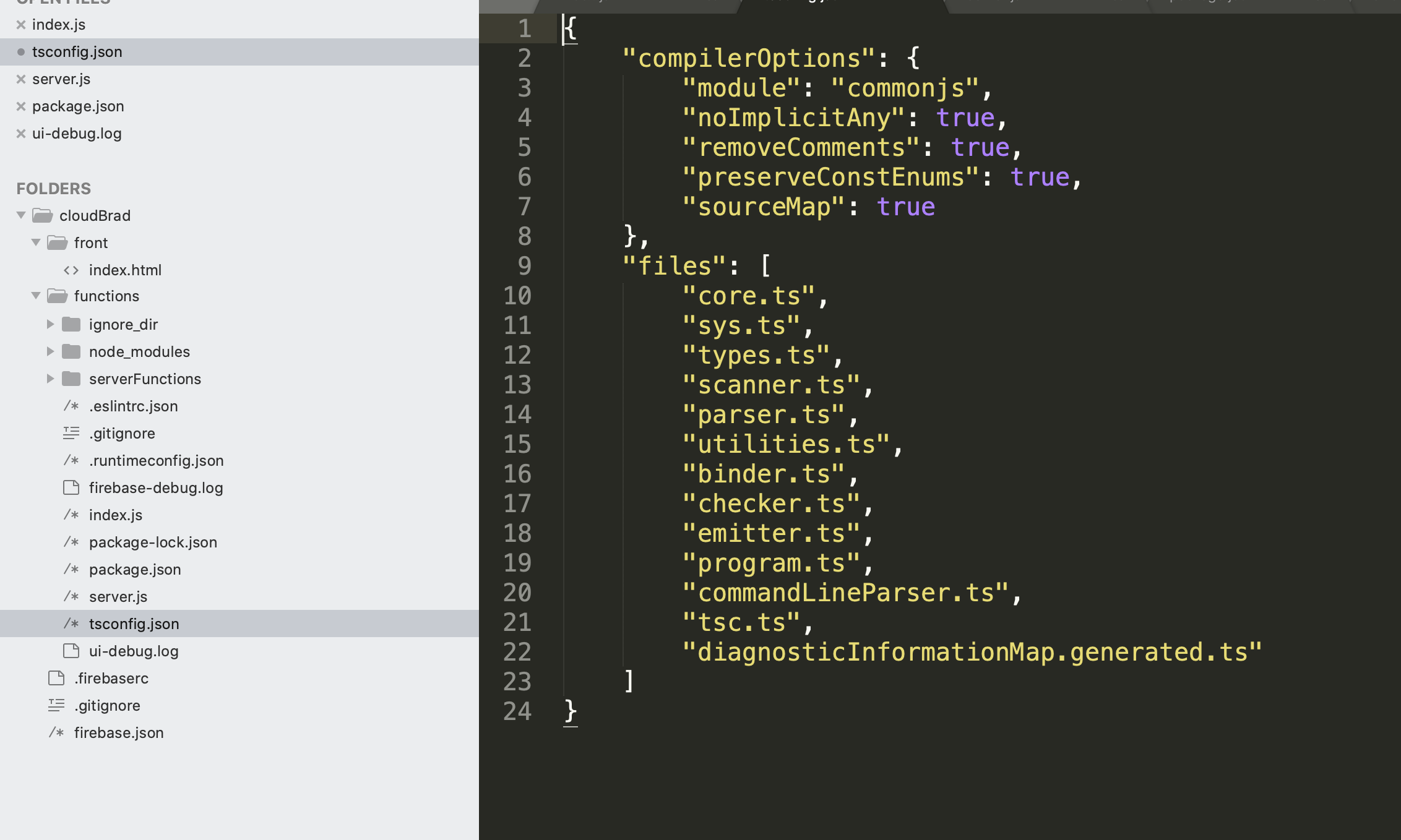Close server.js in open files list
The width and height of the screenshot is (1401, 840).
(21, 79)
